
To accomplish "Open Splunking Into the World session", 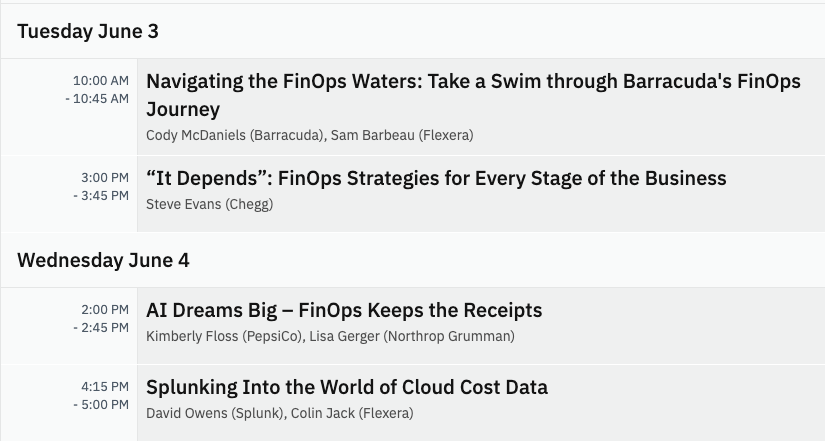I will (347, 387).
